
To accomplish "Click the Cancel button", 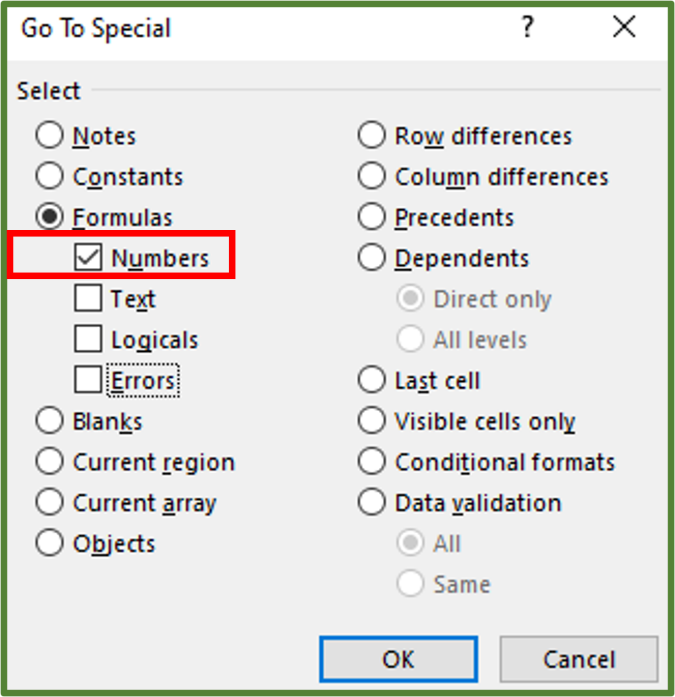I will 579,660.
